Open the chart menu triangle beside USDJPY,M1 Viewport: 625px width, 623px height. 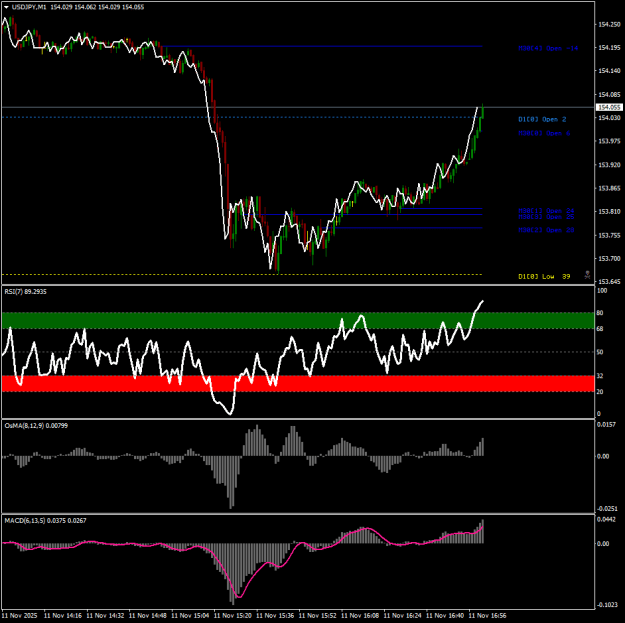(6, 7)
